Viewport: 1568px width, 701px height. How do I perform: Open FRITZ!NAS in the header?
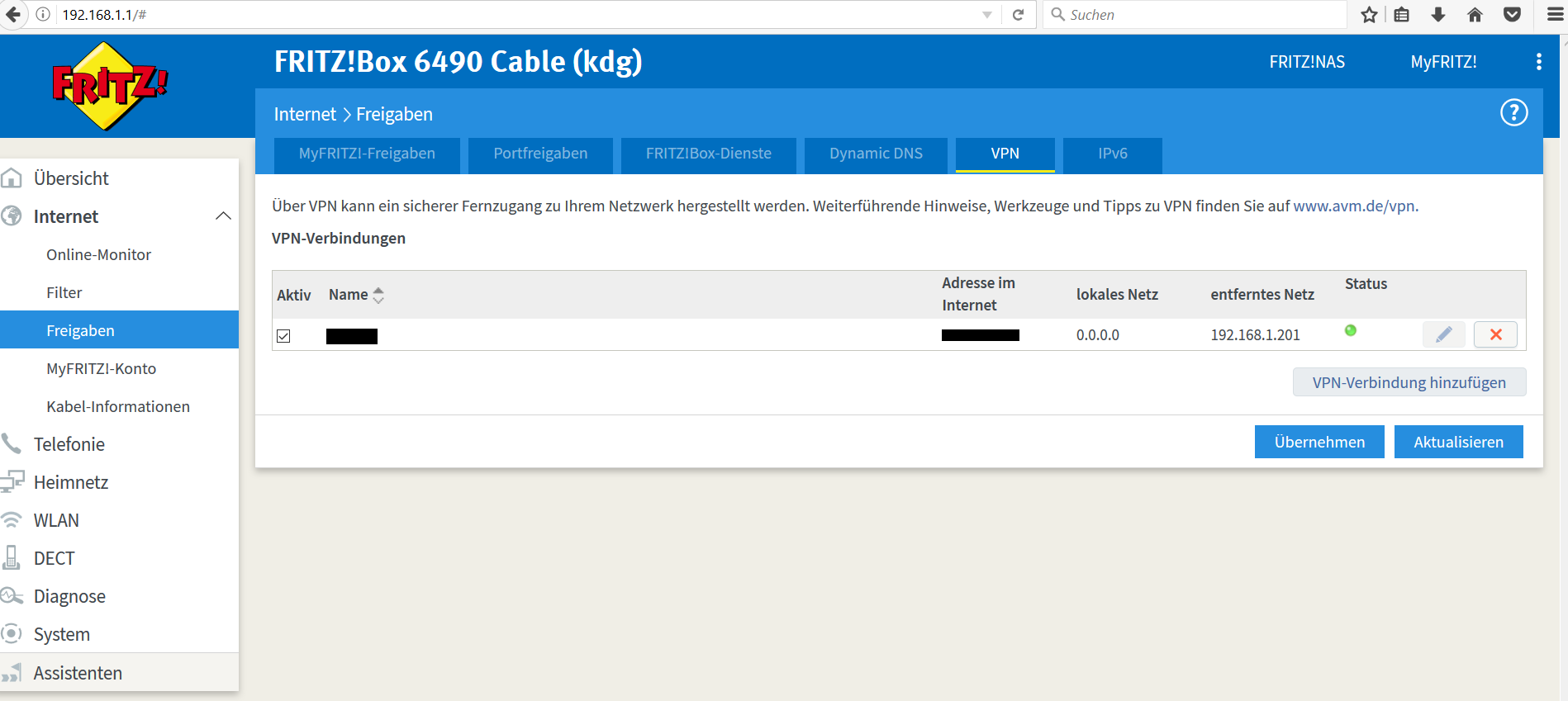tap(1307, 62)
